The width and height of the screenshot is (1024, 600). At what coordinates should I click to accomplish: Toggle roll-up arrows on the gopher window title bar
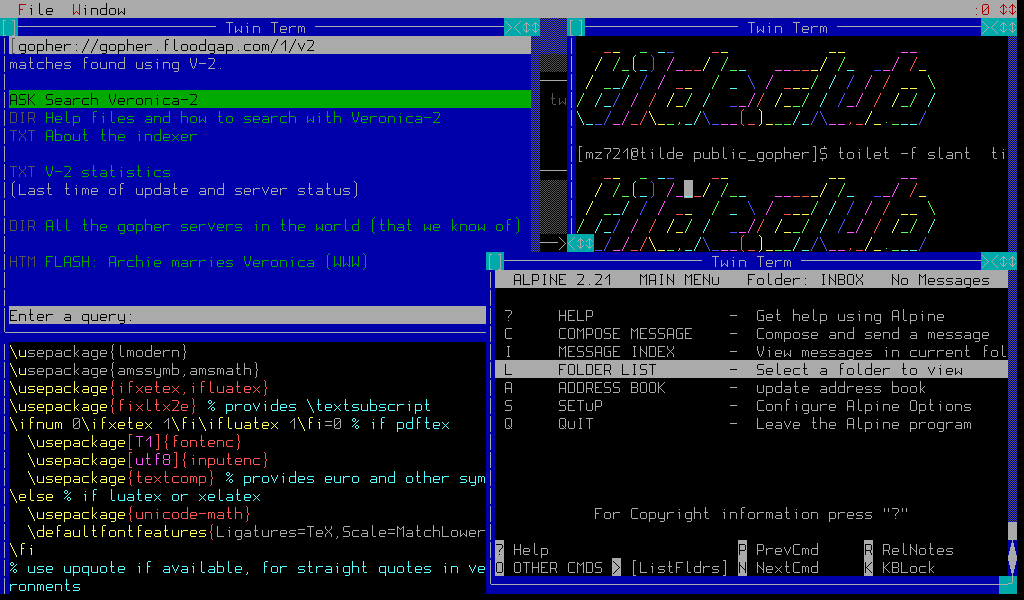[x=529, y=27]
